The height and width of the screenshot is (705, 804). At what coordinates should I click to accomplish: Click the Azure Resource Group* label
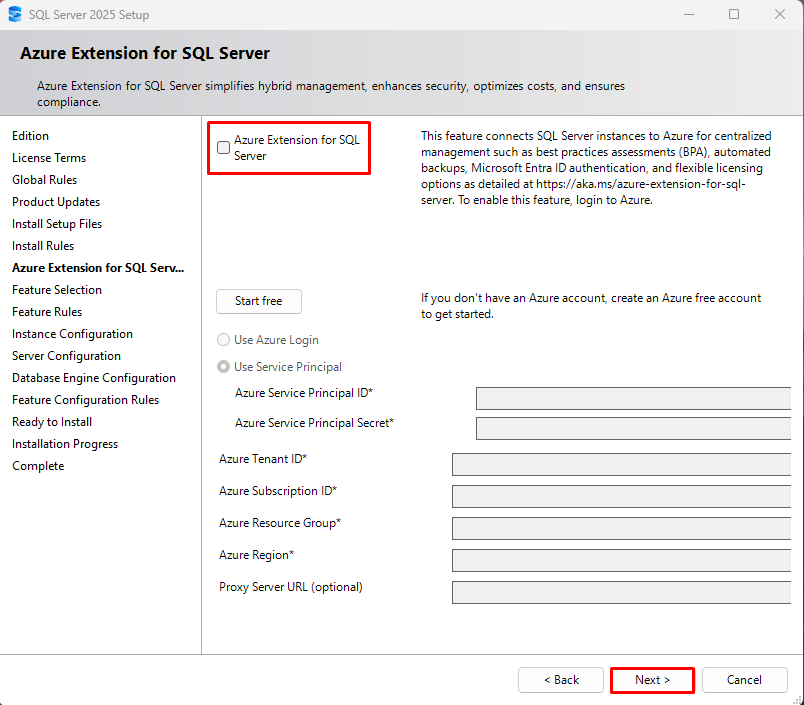pos(280,523)
